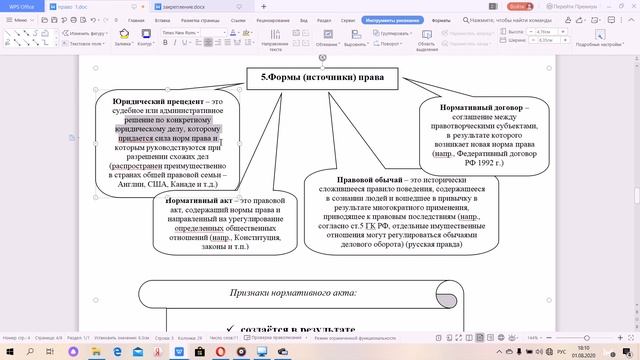
Task: Undo last action with the undo arrow
Action: pos(93,20)
